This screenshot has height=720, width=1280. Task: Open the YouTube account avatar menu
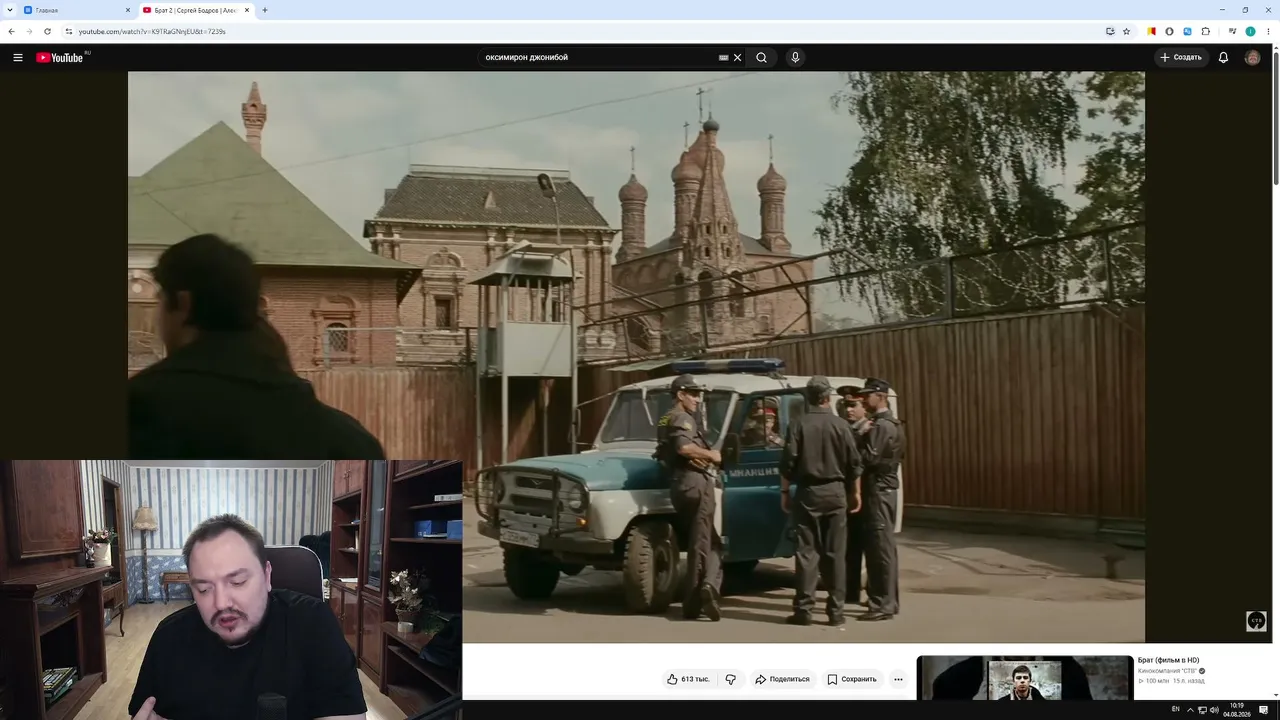click(x=1252, y=57)
